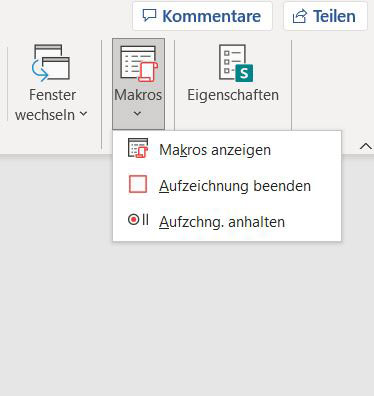
Task: Choose Aufzeichnung beenden from the menu
Action: 227,185
